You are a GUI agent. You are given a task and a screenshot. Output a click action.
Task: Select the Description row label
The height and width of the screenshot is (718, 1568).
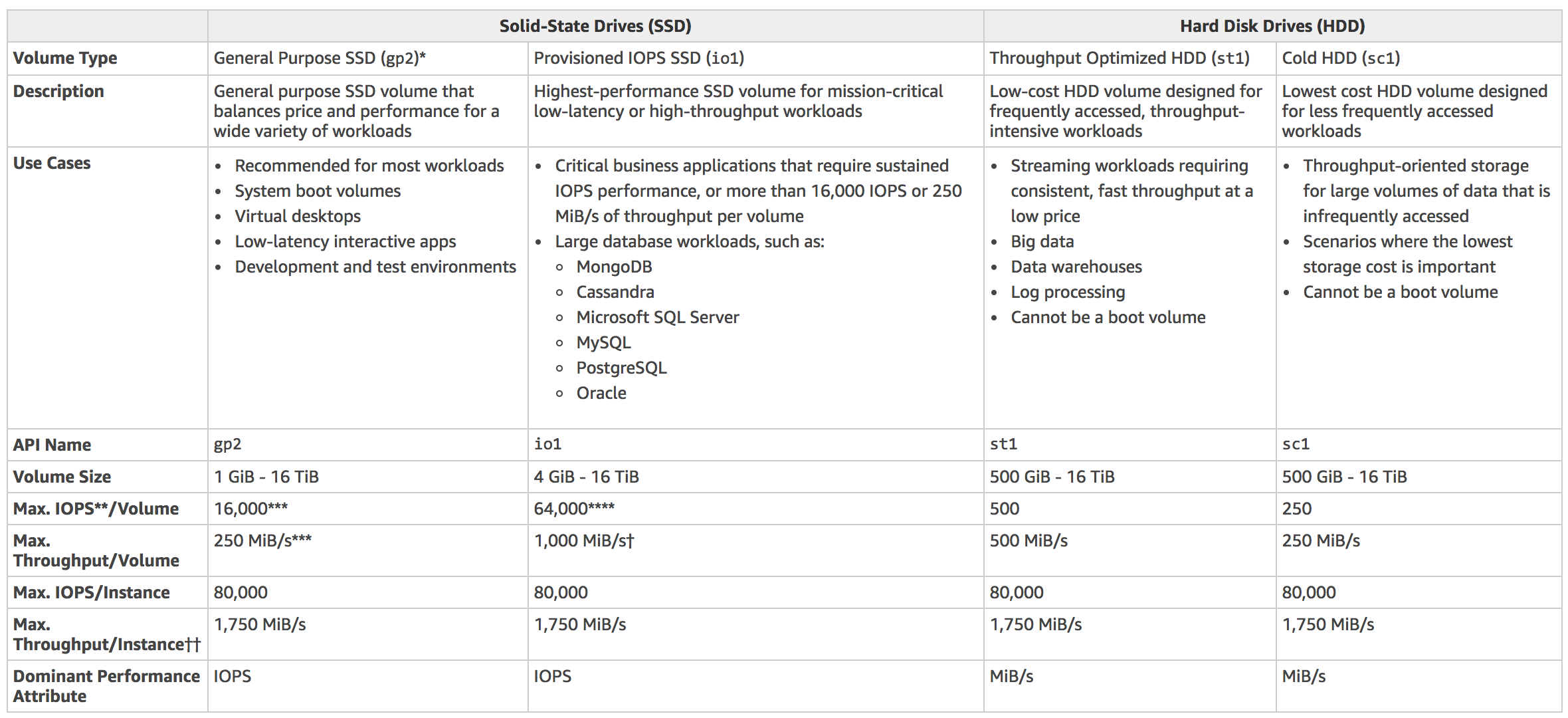pyautogui.click(x=58, y=91)
